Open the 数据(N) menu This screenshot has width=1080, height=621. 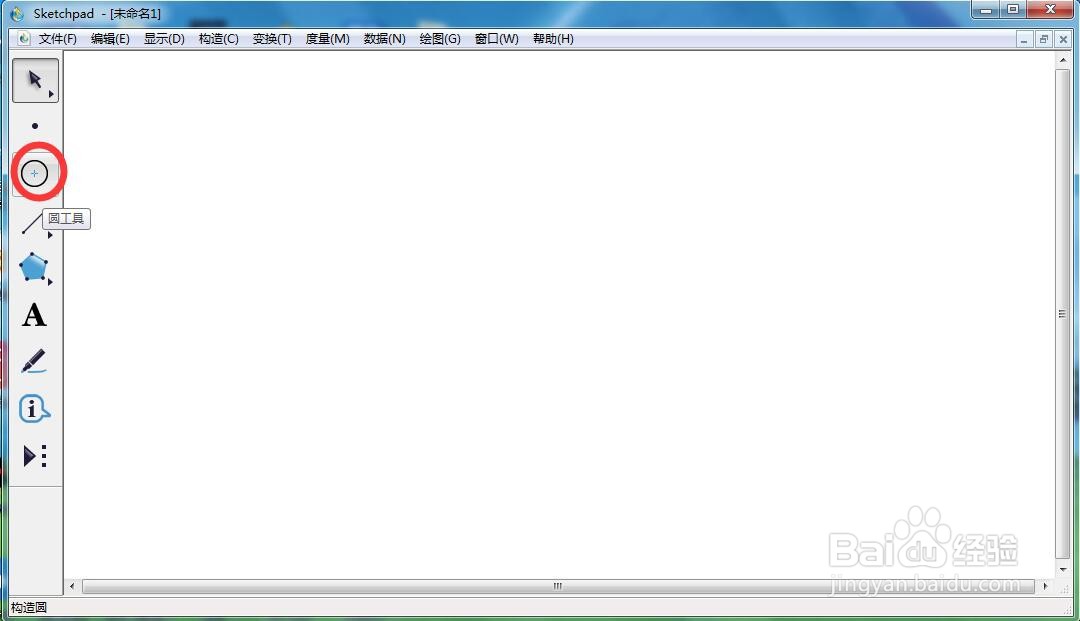point(384,39)
